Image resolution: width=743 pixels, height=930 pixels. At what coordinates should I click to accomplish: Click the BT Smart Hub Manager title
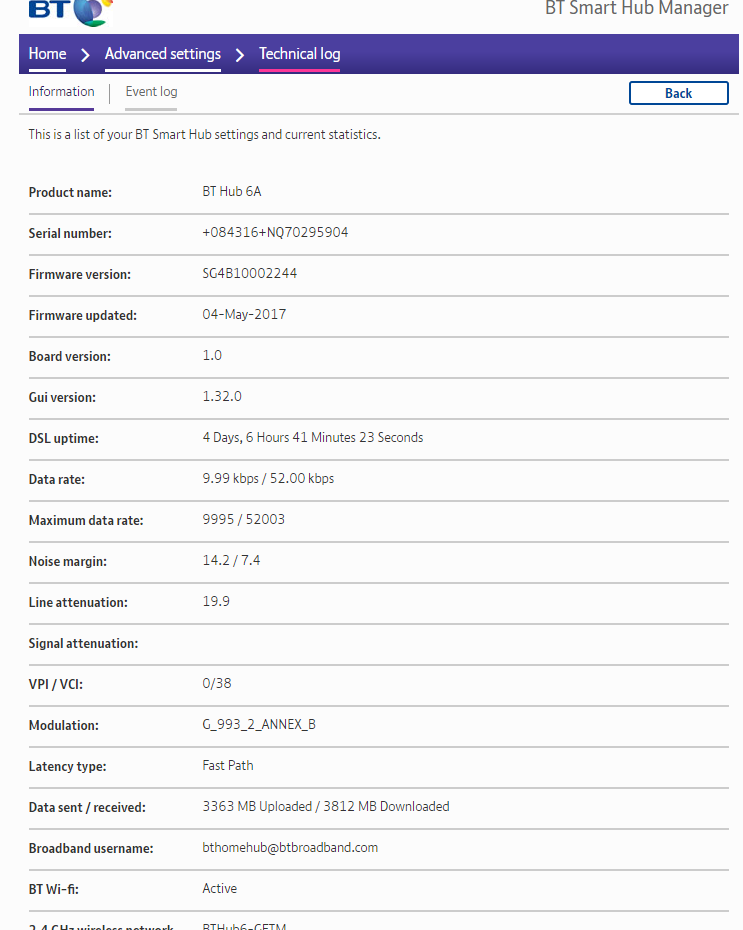click(x=636, y=8)
